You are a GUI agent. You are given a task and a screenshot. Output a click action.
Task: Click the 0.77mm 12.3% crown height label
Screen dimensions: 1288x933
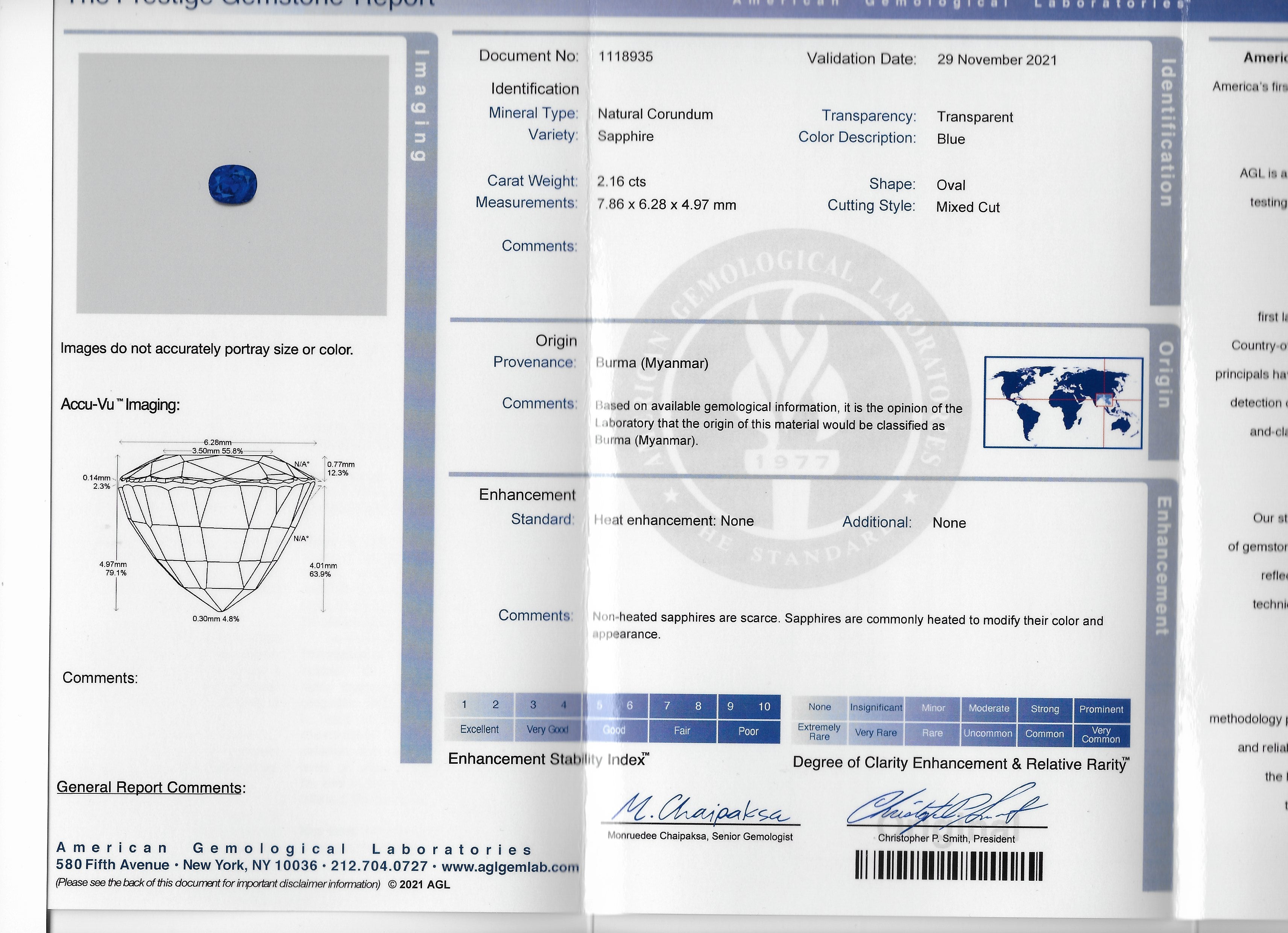tap(340, 468)
